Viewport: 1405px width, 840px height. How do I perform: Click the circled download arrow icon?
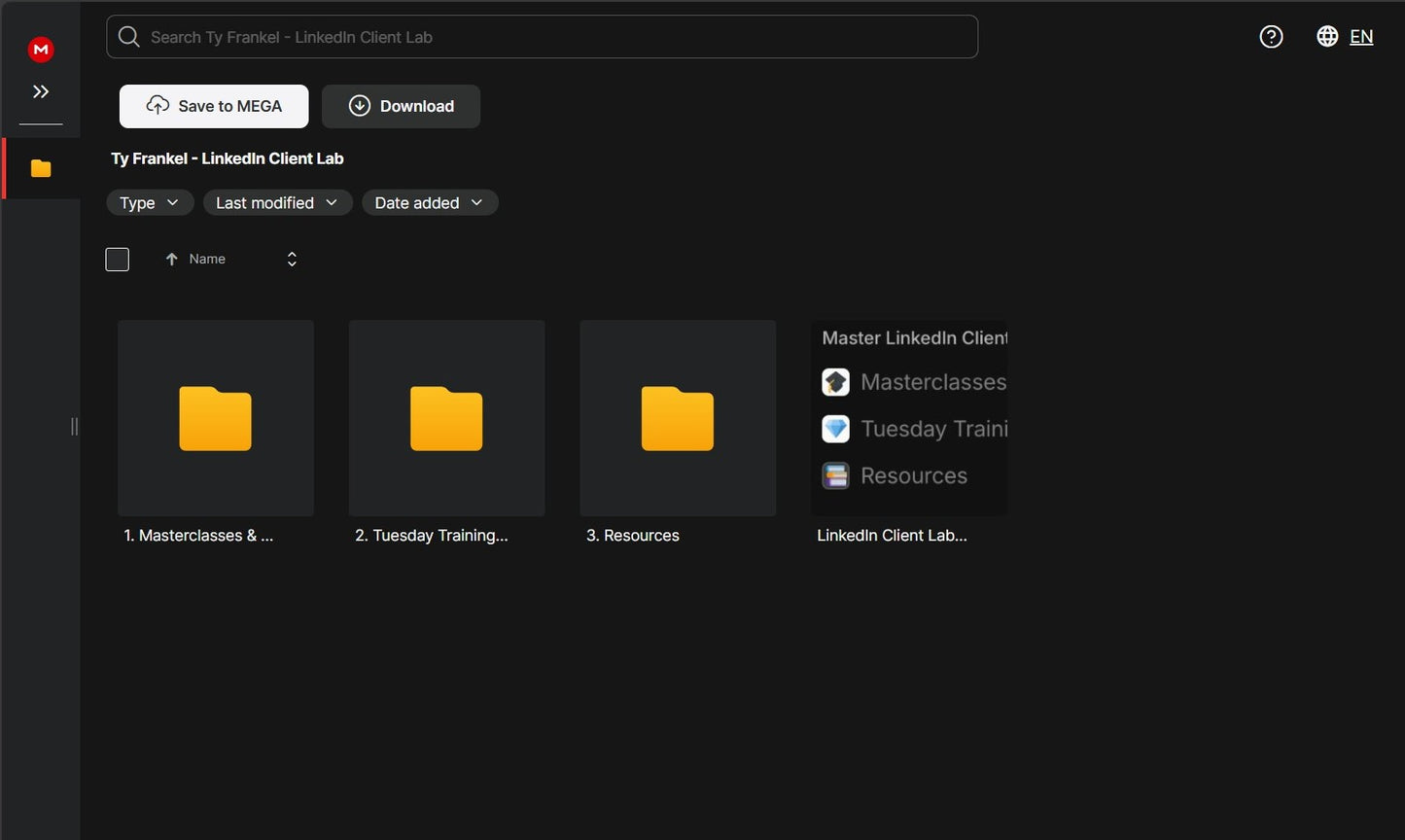[360, 105]
